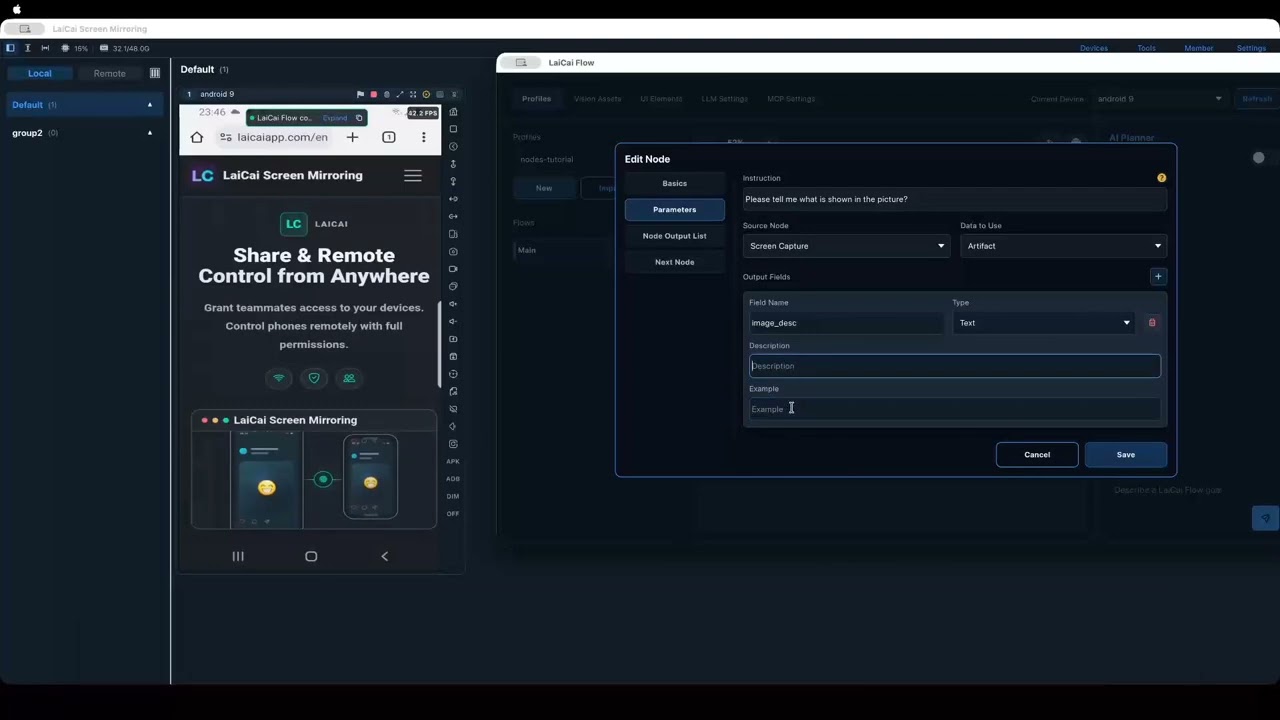Open the Type dropdown showing Text
Screen dimensions: 1280x720
(x=1043, y=323)
